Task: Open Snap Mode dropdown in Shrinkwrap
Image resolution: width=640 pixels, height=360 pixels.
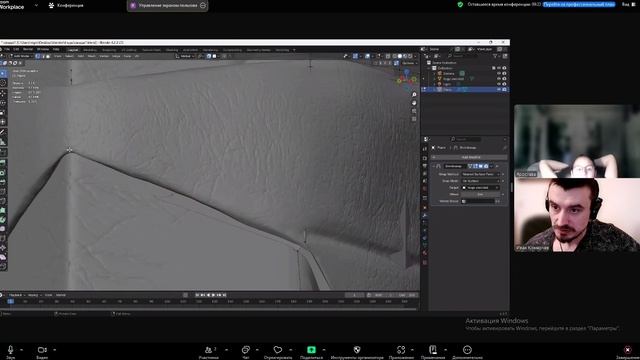Action: click(480, 181)
